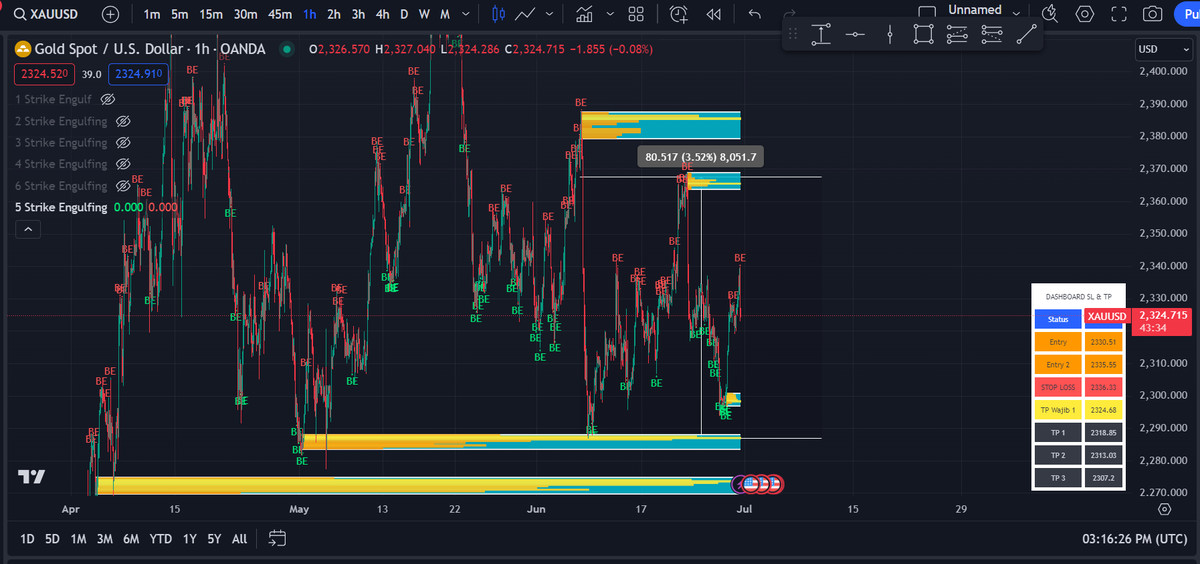The width and height of the screenshot is (1200, 564).
Task: Toggle visibility of 6 Strike Engulfing
Action: click(124, 186)
